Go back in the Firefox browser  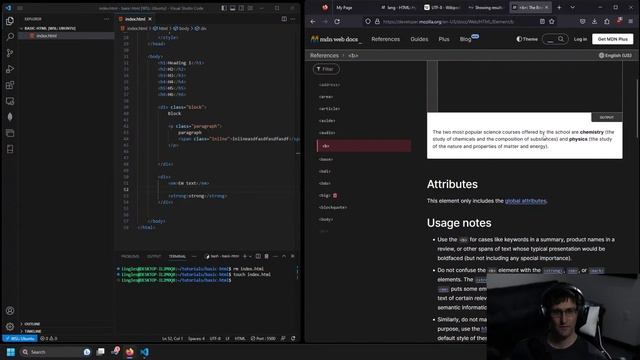(x=313, y=22)
